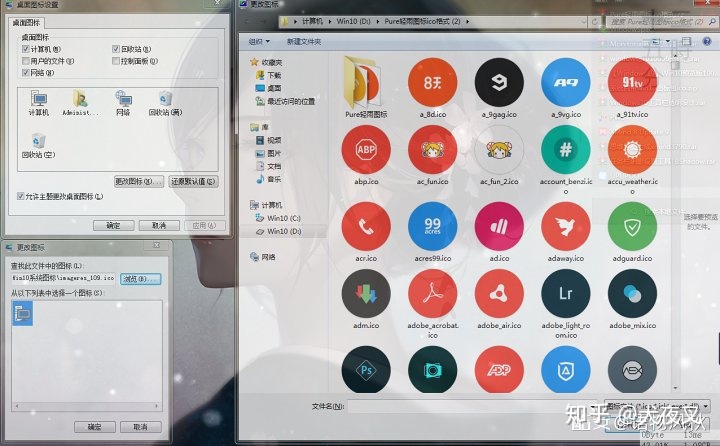Expand the view options dropdown arrow
The width and height of the screenshot is (720, 446).
pos(668,41)
